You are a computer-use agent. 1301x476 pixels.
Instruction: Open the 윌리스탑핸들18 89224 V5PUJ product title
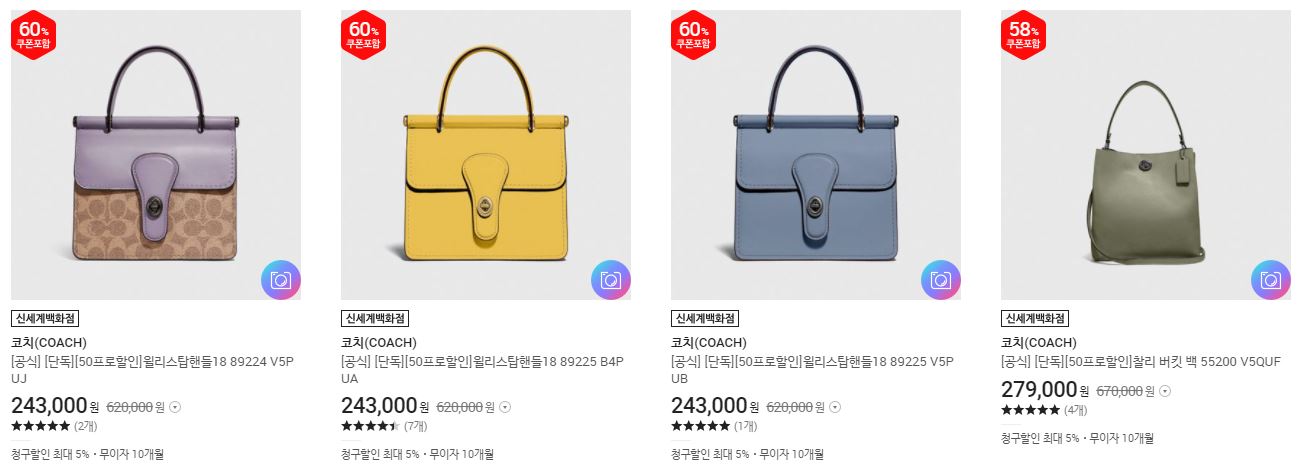(x=152, y=370)
